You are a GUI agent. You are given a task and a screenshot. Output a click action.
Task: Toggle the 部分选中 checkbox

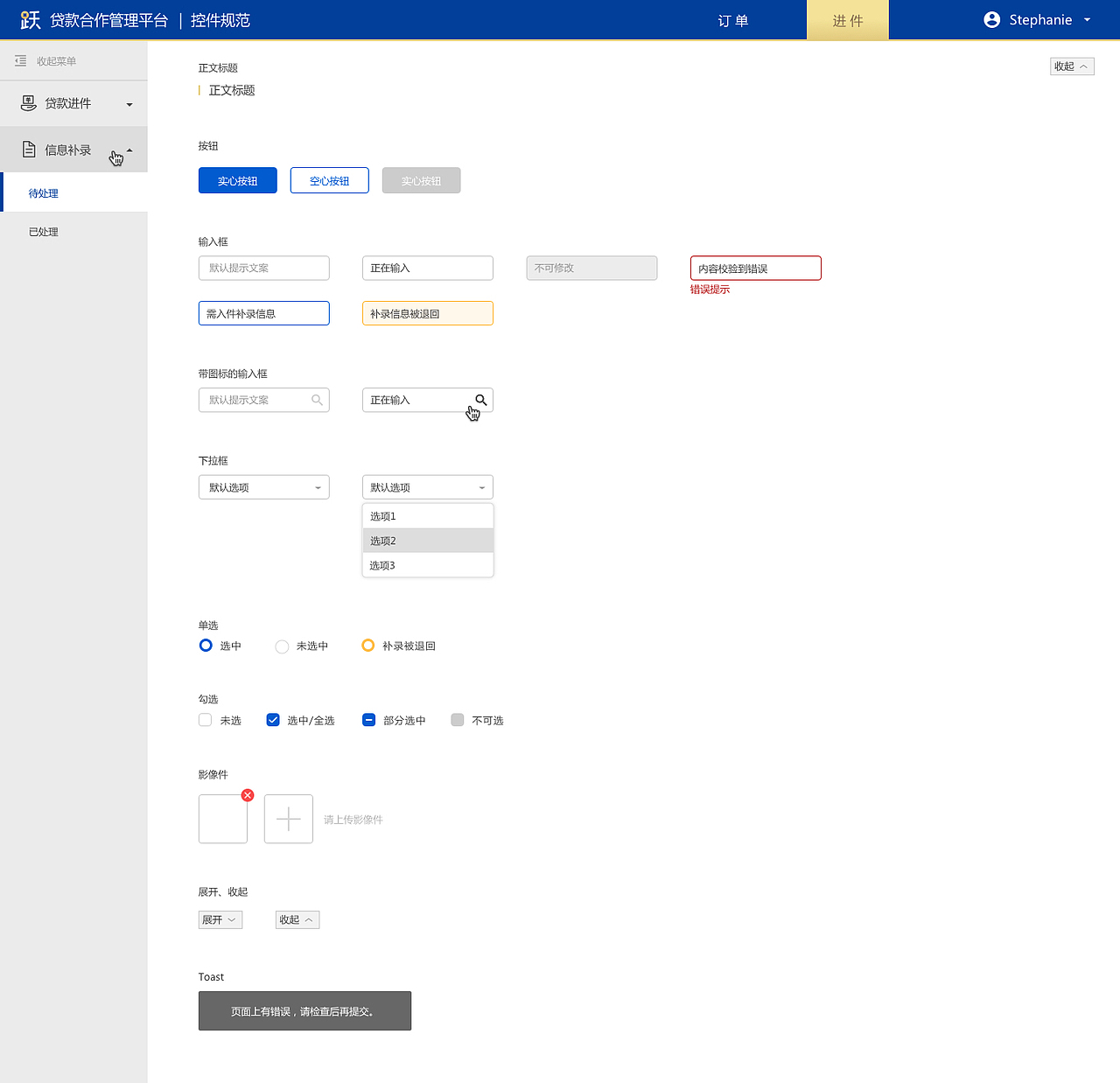(369, 720)
